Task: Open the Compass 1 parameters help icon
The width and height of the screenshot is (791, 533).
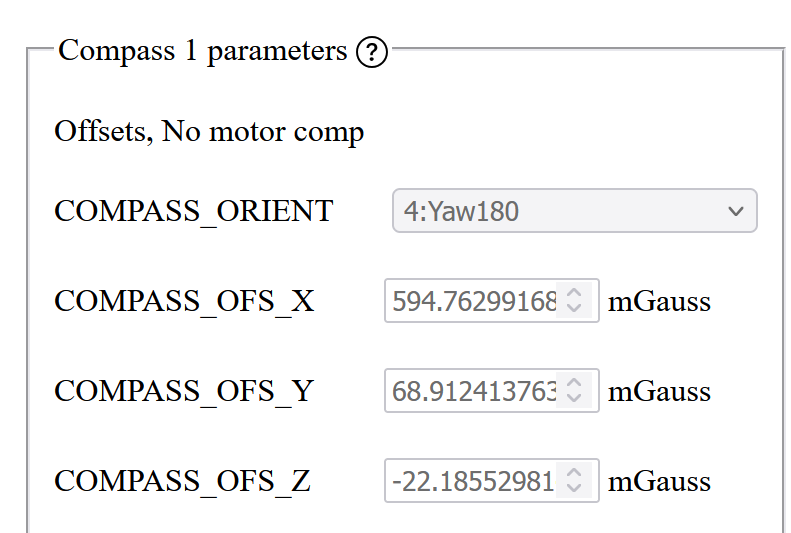Action: [x=372, y=52]
